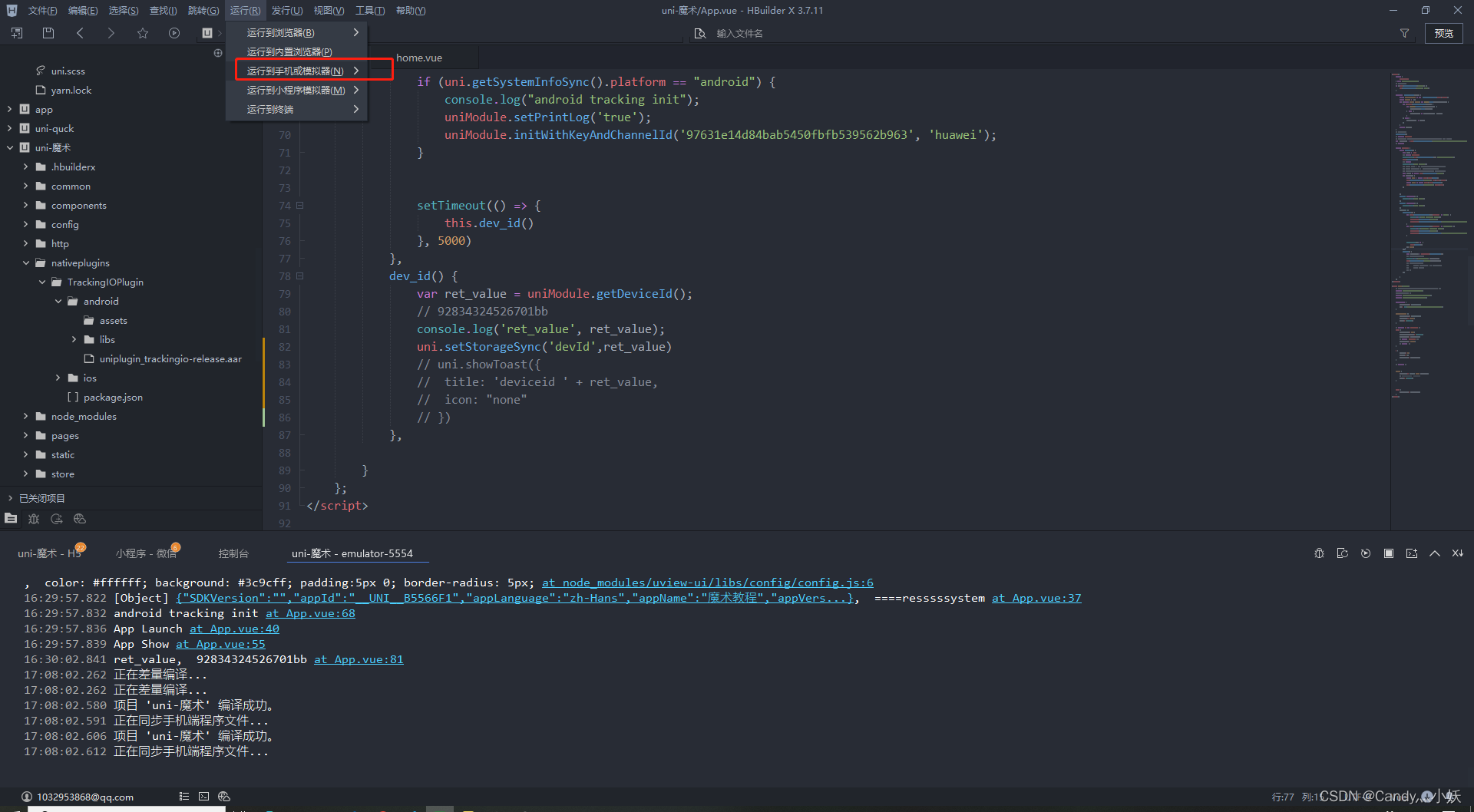The height and width of the screenshot is (812, 1474).
Task: Expand the libs folder
Action: pyautogui.click(x=74, y=339)
